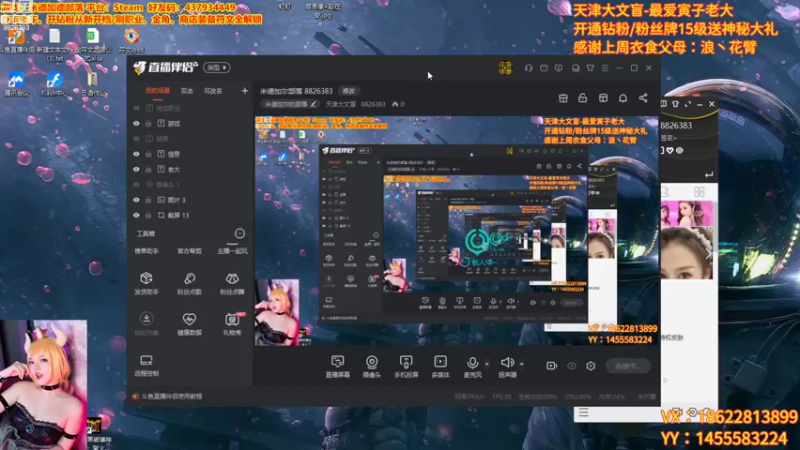Open the mail icon in title bar
Screen dimensions: 800x450
[x=544, y=68]
